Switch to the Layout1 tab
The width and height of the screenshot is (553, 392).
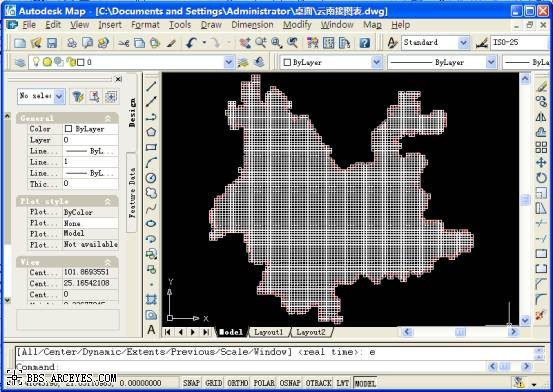tap(269, 332)
